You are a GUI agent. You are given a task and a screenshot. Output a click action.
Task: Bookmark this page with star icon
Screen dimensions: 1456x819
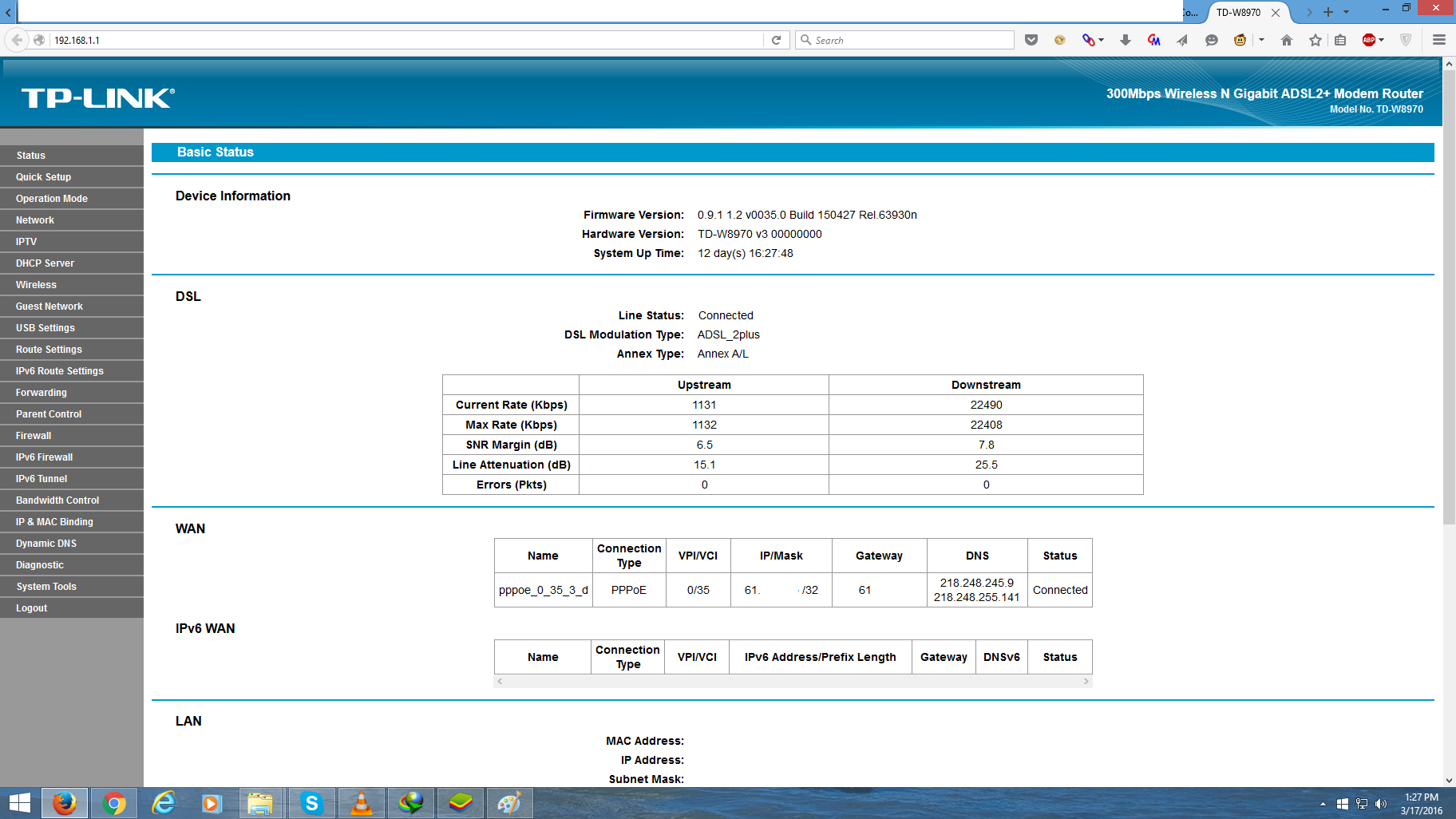[1315, 40]
